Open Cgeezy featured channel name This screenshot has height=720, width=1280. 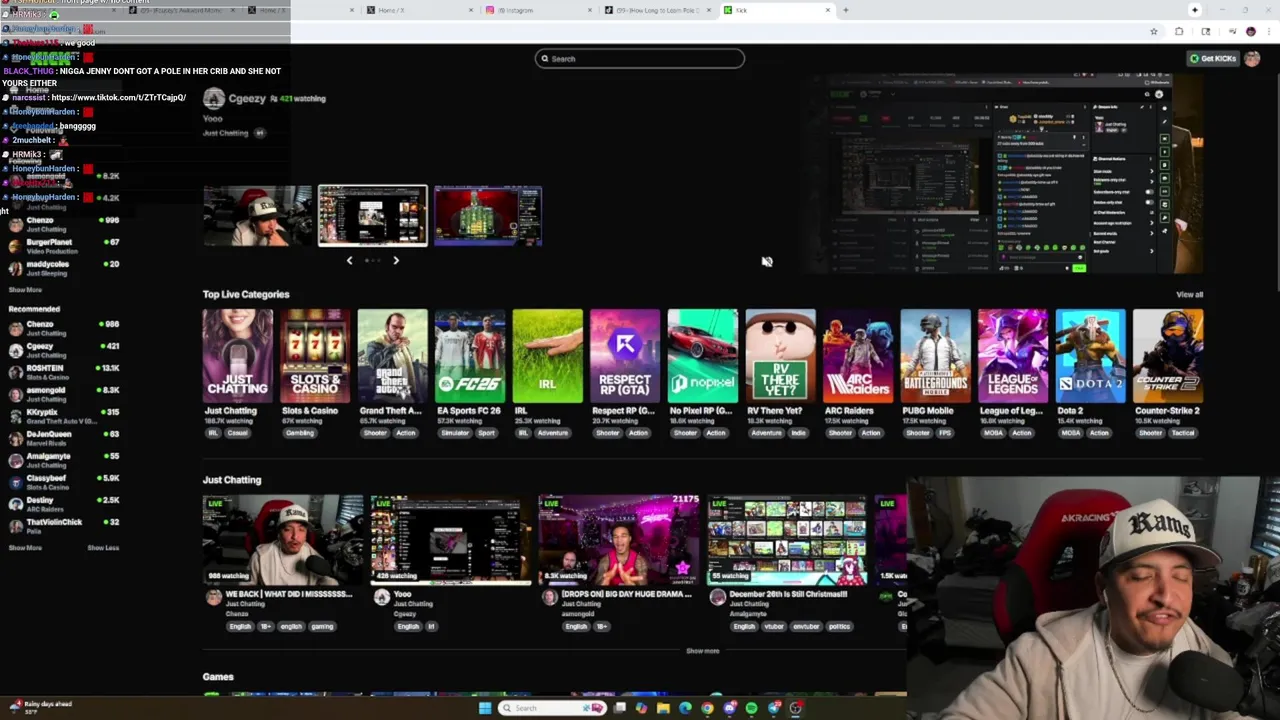[248, 98]
